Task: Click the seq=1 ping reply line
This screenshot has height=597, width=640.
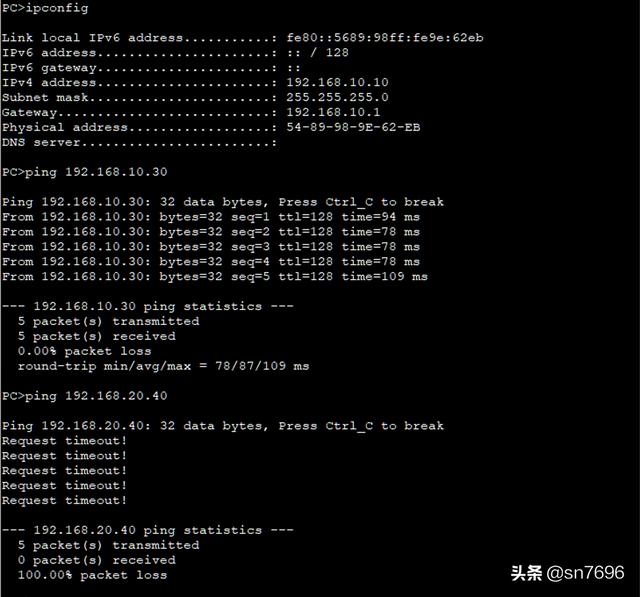Action: coord(211,217)
